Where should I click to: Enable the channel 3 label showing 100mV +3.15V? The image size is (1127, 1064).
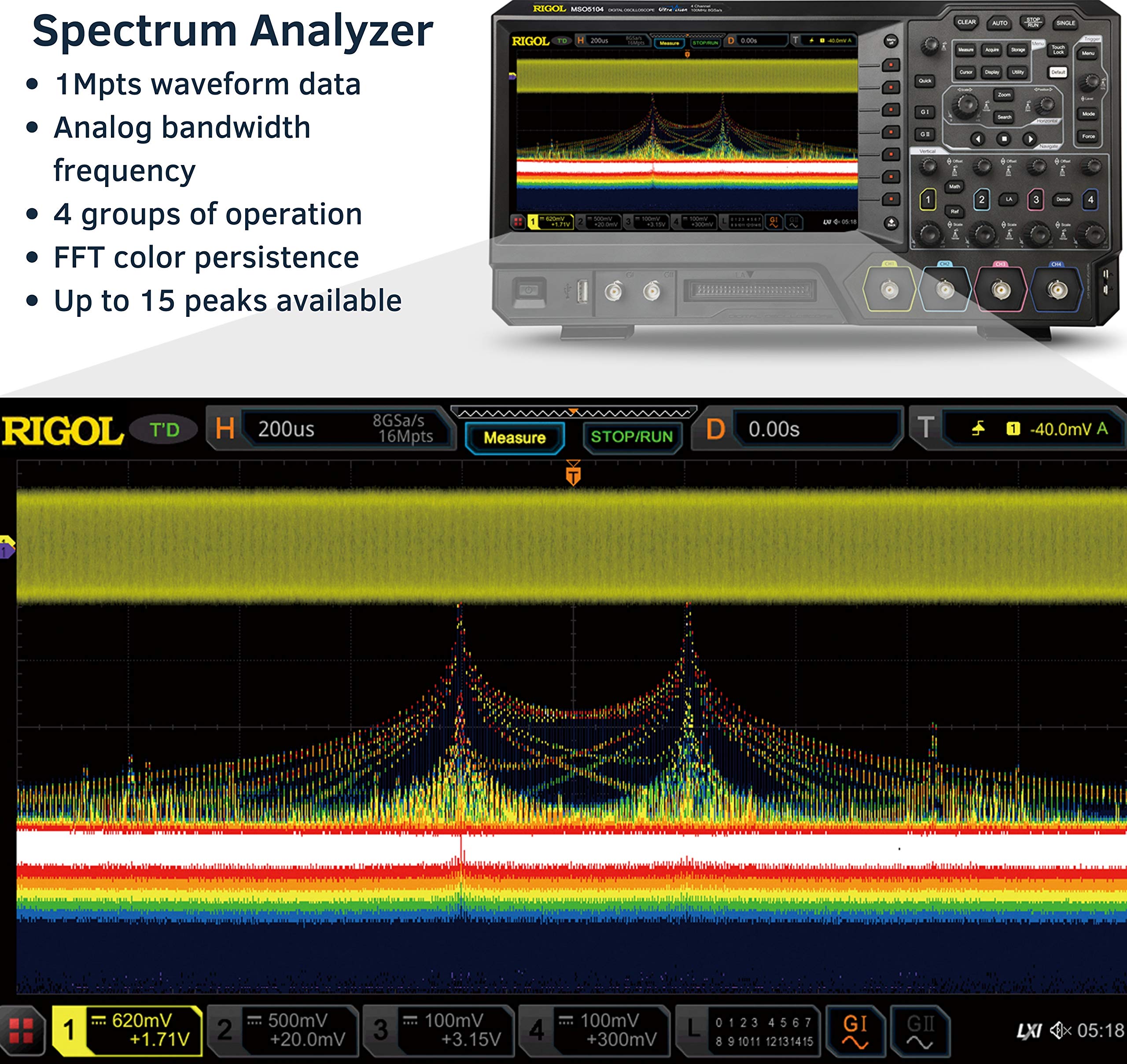pos(438,1030)
